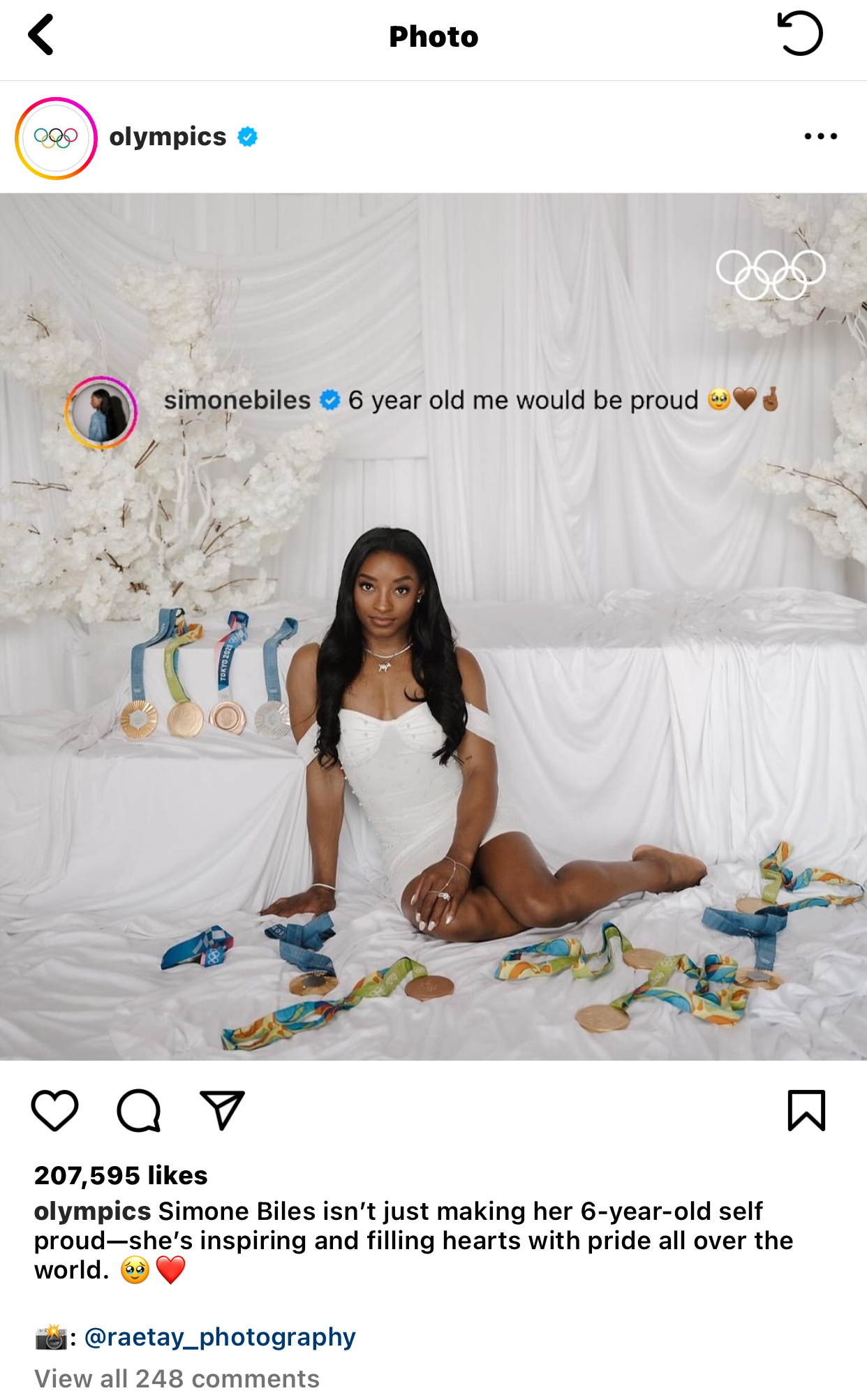
Task: Tap simonebiles avatar inside the photo
Action: 101,412
